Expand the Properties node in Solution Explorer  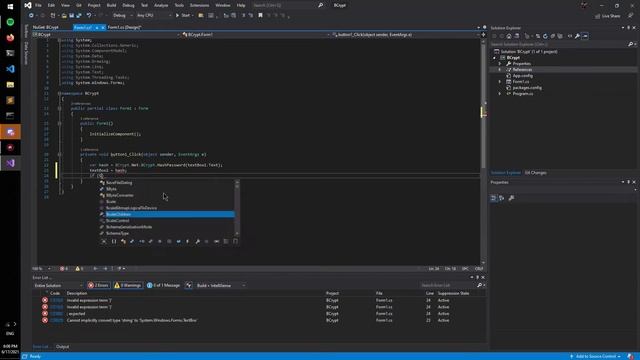[x=500, y=64]
